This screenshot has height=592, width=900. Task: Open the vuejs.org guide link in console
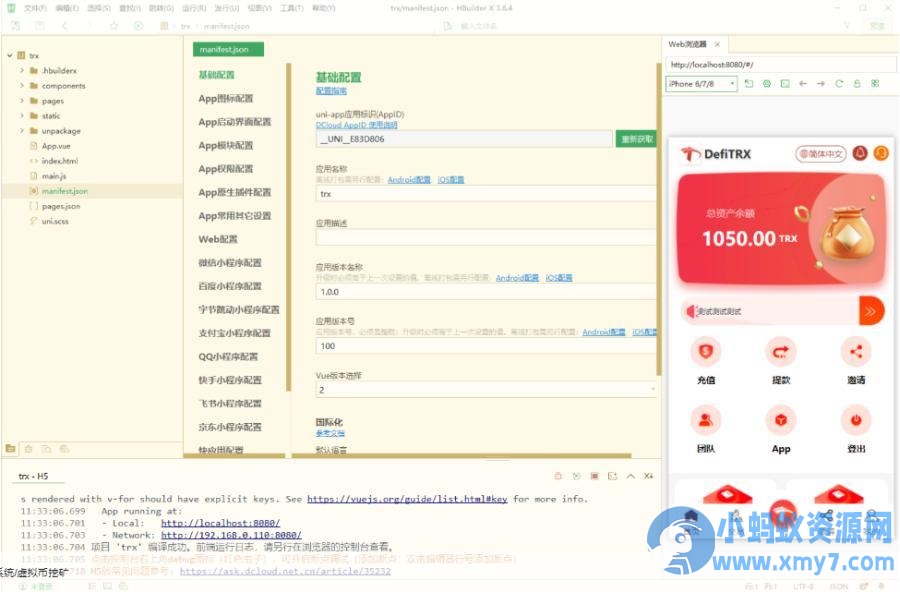pyautogui.click(x=407, y=499)
